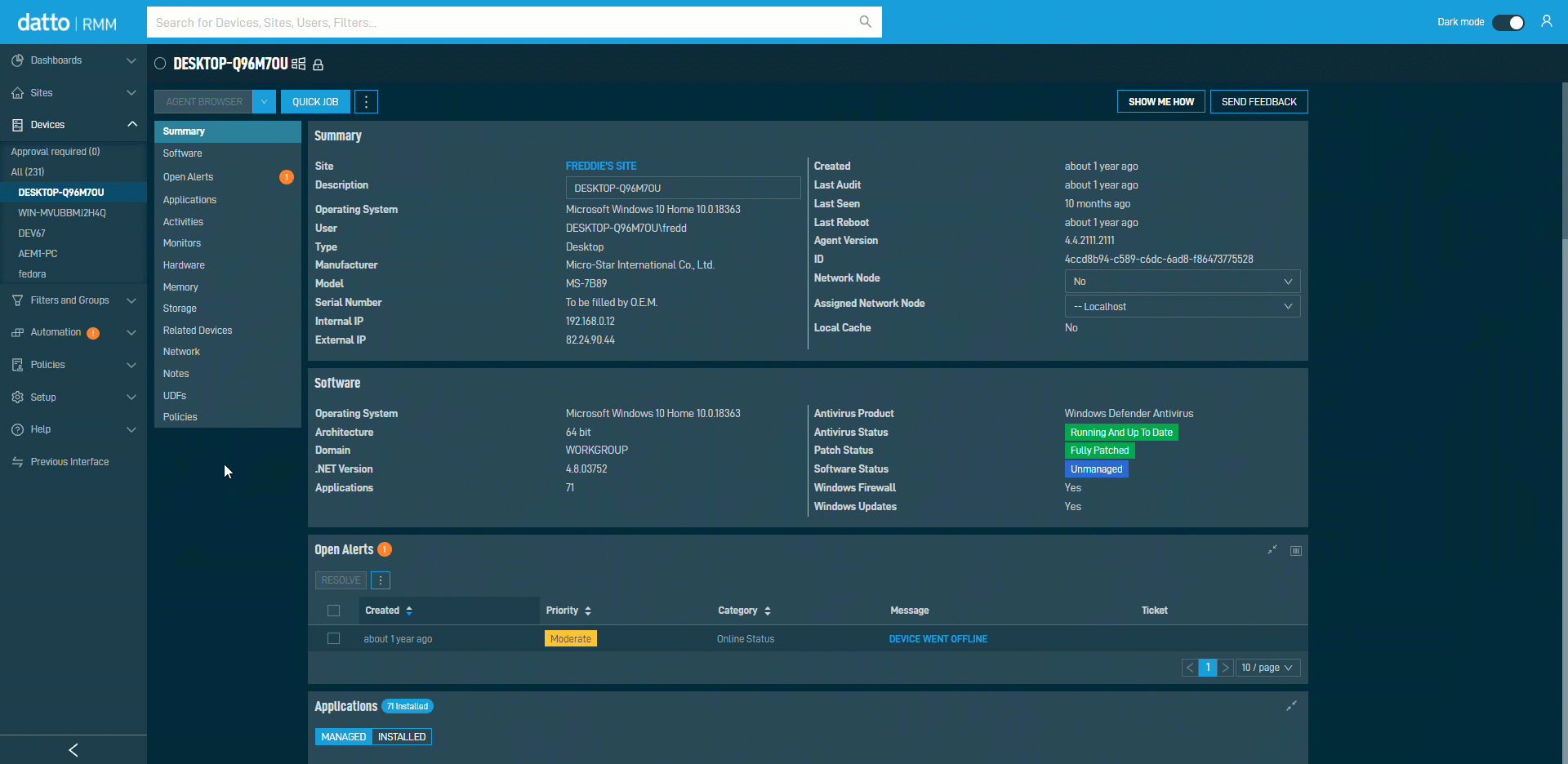Open the Assigned Network Node dropdown
The height and width of the screenshot is (764, 1568).
pos(1183,307)
